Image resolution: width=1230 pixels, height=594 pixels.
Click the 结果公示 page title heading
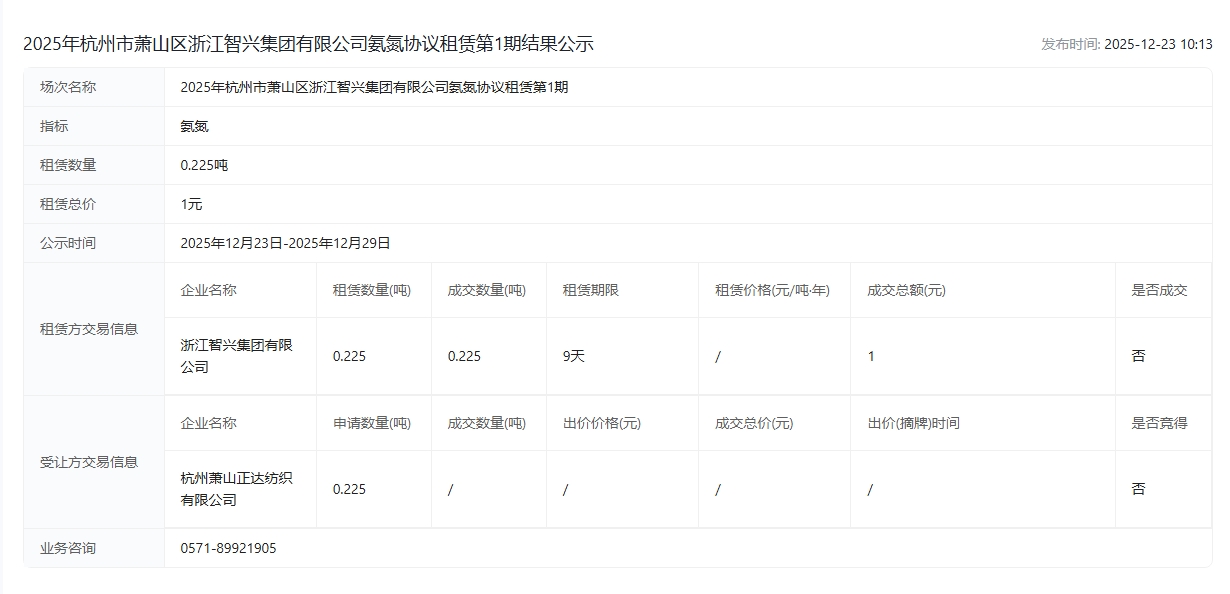pos(308,44)
